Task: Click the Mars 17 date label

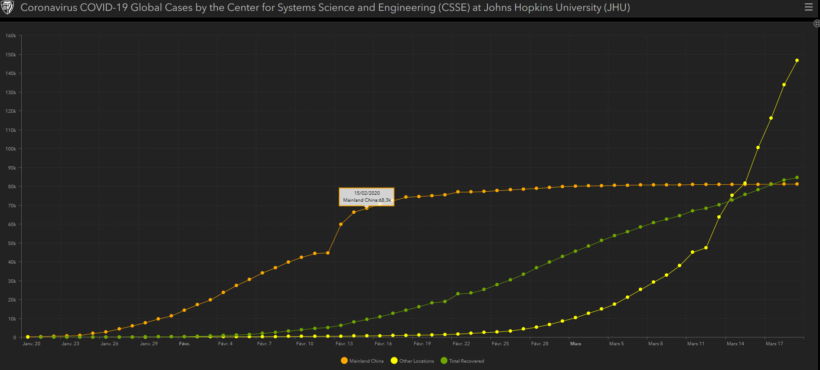Action: [x=774, y=344]
